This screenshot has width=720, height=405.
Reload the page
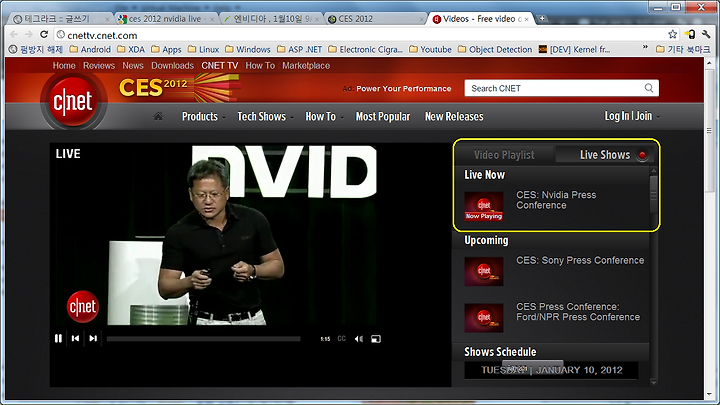[x=44, y=35]
